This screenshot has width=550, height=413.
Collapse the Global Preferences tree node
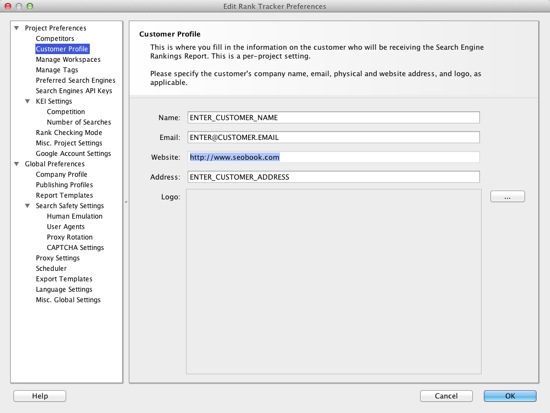16,164
